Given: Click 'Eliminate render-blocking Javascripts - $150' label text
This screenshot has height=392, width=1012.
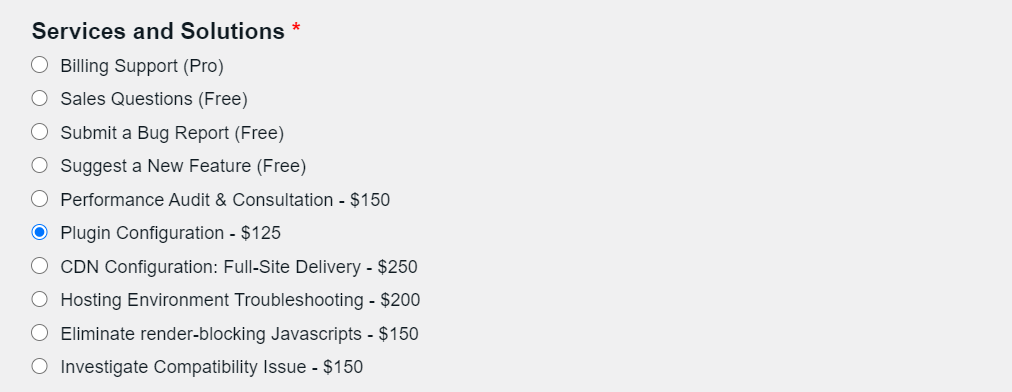Looking at the screenshot, I should point(239,335).
